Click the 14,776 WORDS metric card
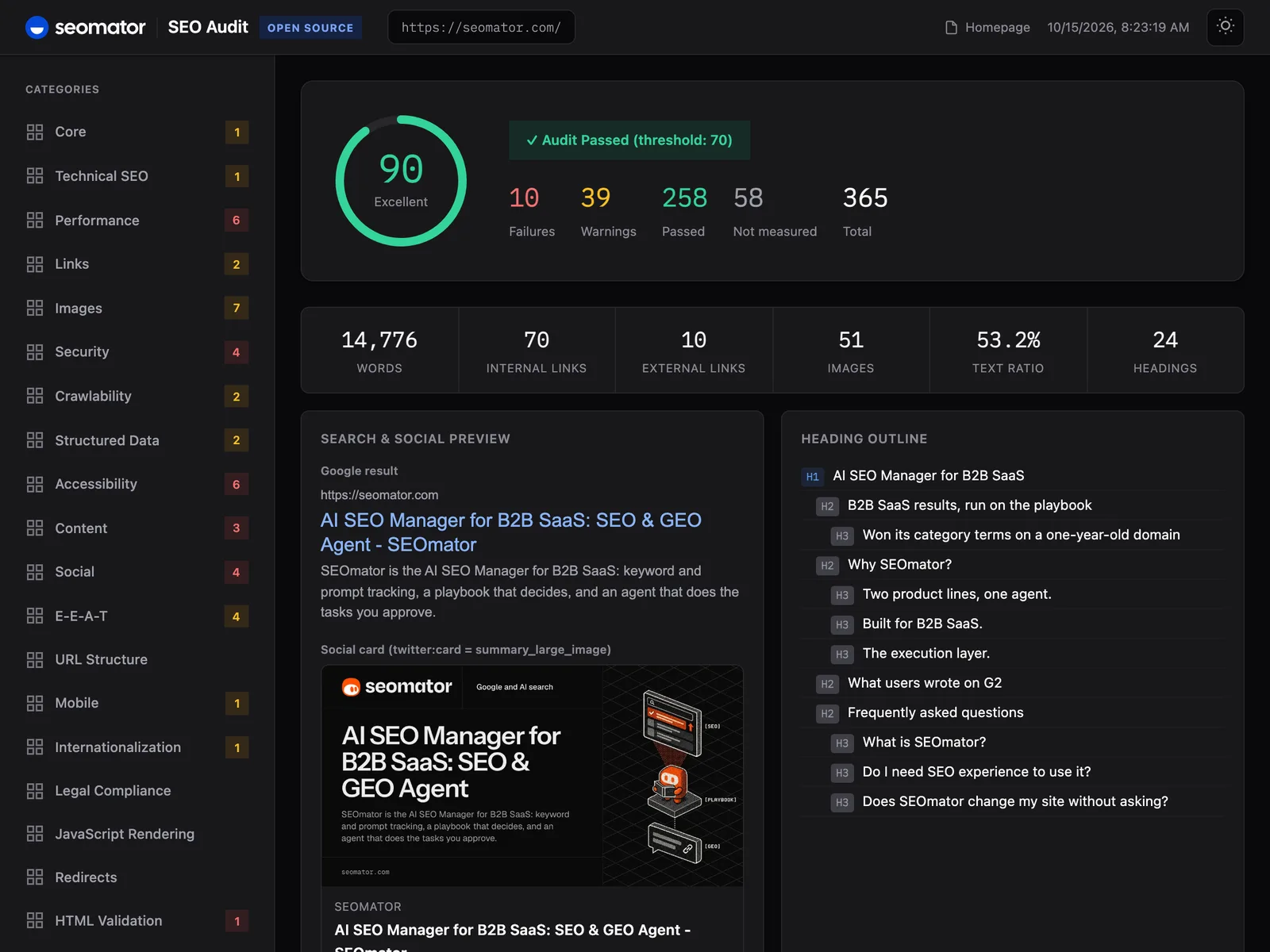Viewport: 1270px width, 952px height. 379,351
